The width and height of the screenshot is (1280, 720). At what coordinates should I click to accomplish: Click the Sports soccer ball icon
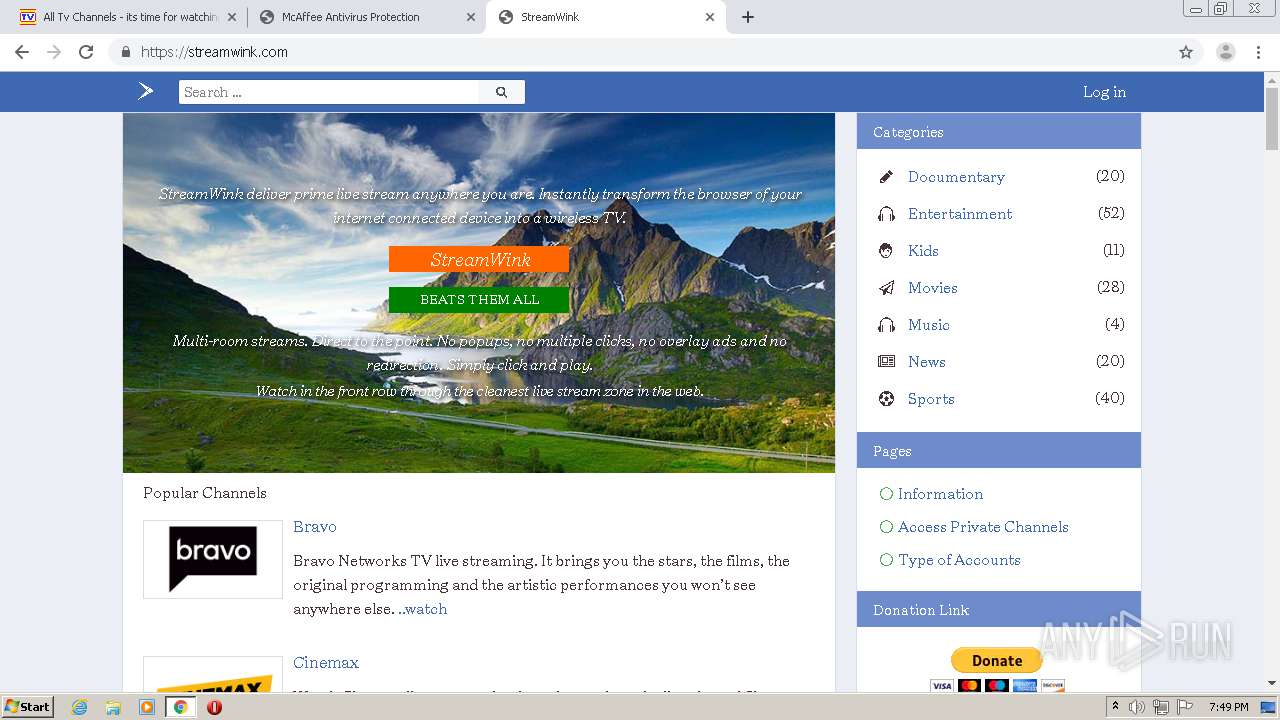coord(886,399)
